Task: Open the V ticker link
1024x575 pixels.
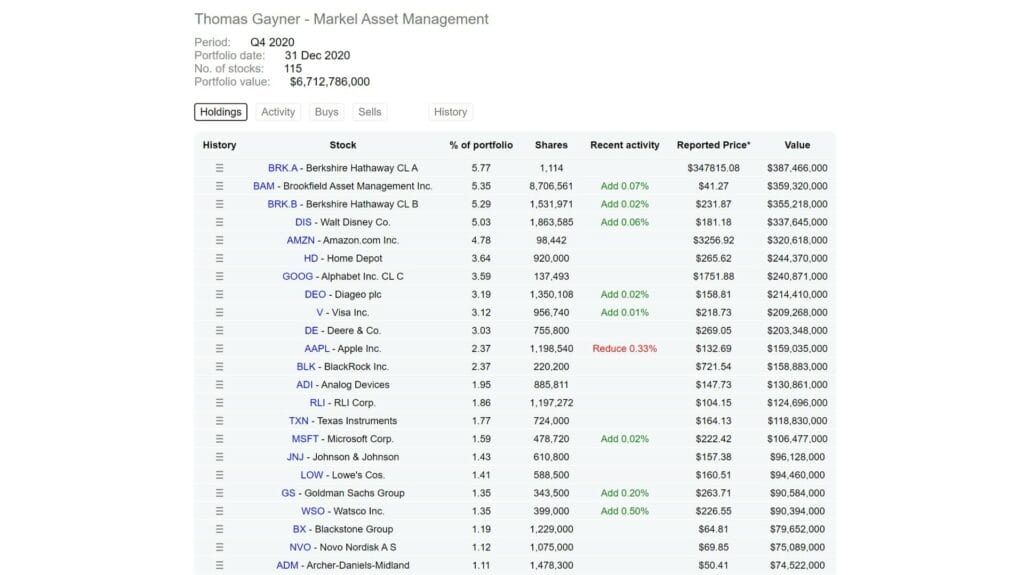Action: (x=319, y=312)
